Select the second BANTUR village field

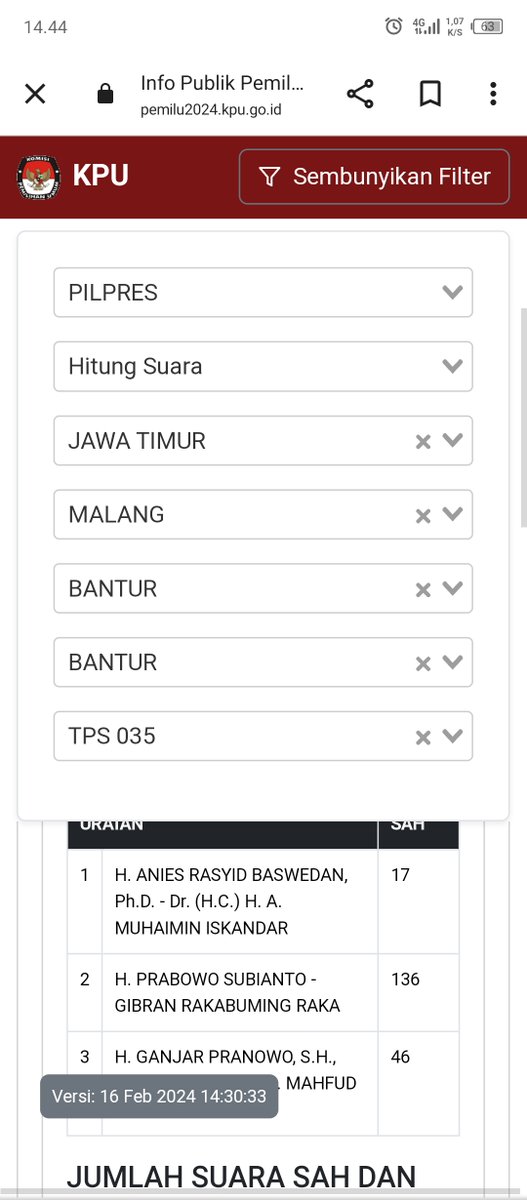[x=263, y=663]
